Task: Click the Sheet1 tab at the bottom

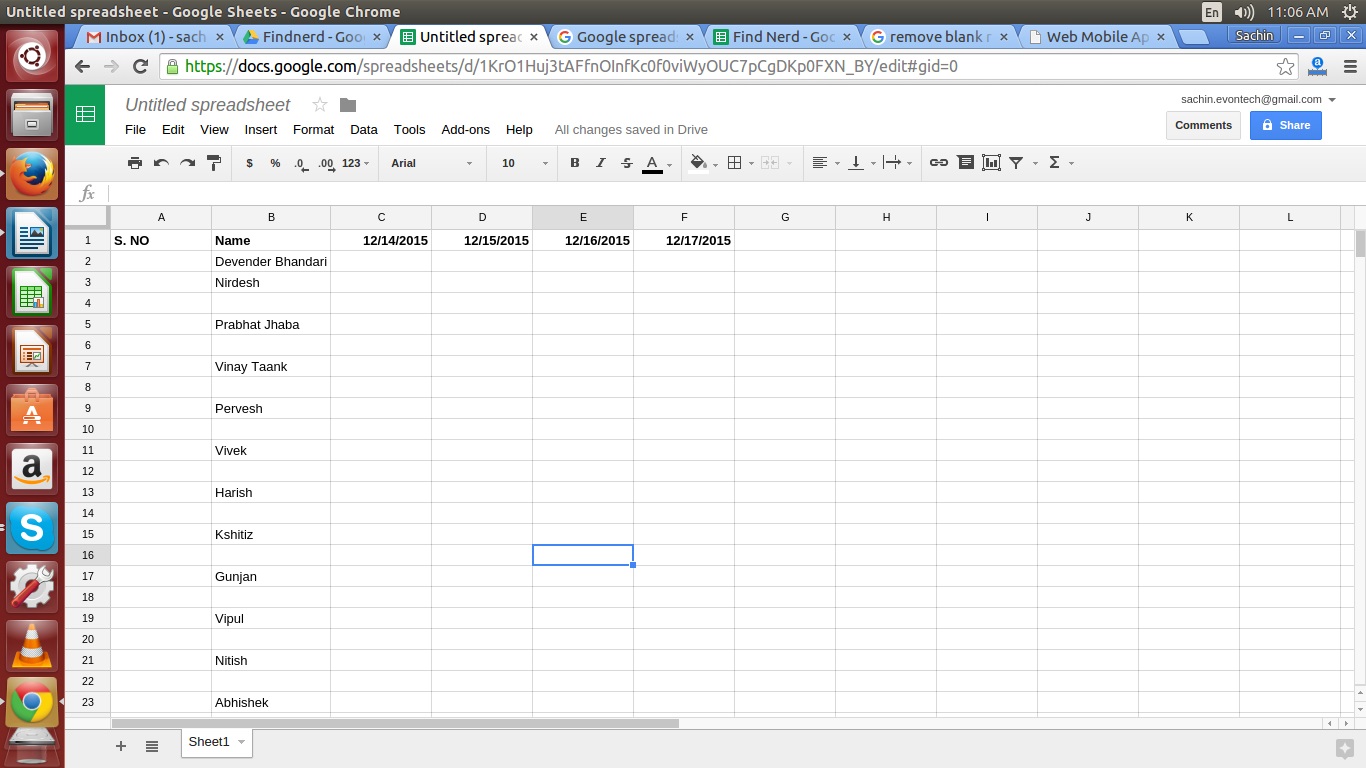Action: click(209, 742)
